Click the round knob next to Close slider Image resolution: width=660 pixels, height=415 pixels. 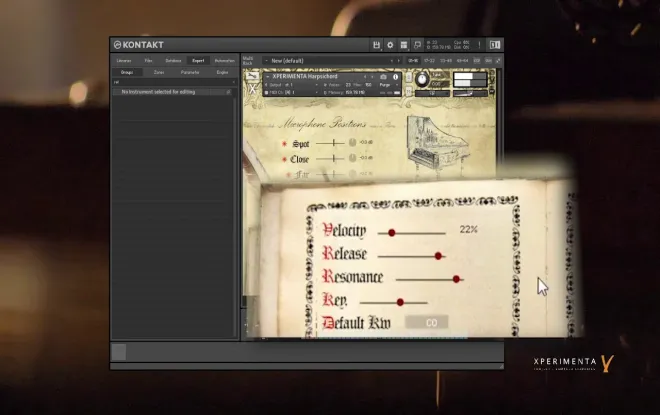click(x=352, y=158)
